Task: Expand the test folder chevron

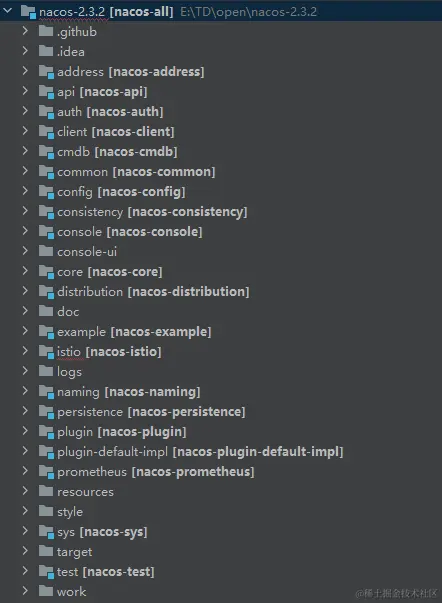Action: (25, 571)
